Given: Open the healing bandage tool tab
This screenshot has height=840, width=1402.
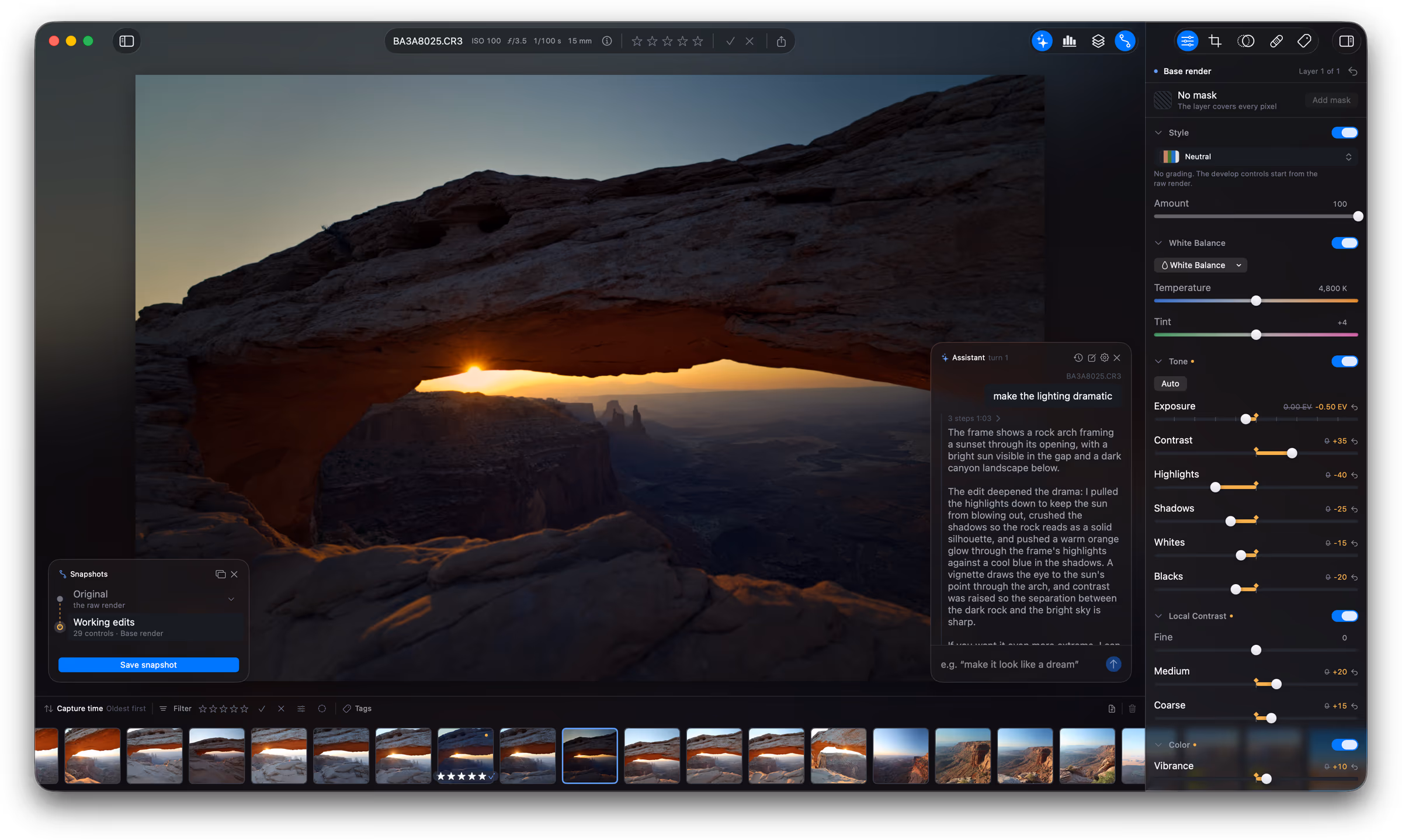Looking at the screenshot, I should point(1276,41).
